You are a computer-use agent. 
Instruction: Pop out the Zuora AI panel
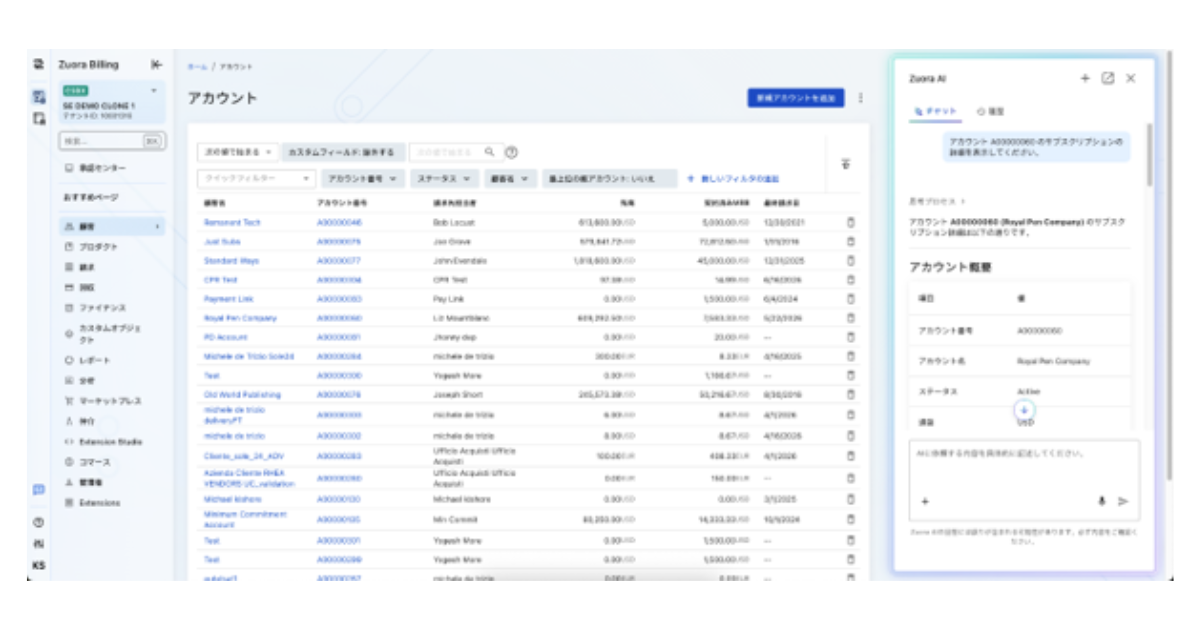pyautogui.click(x=1108, y=78)
